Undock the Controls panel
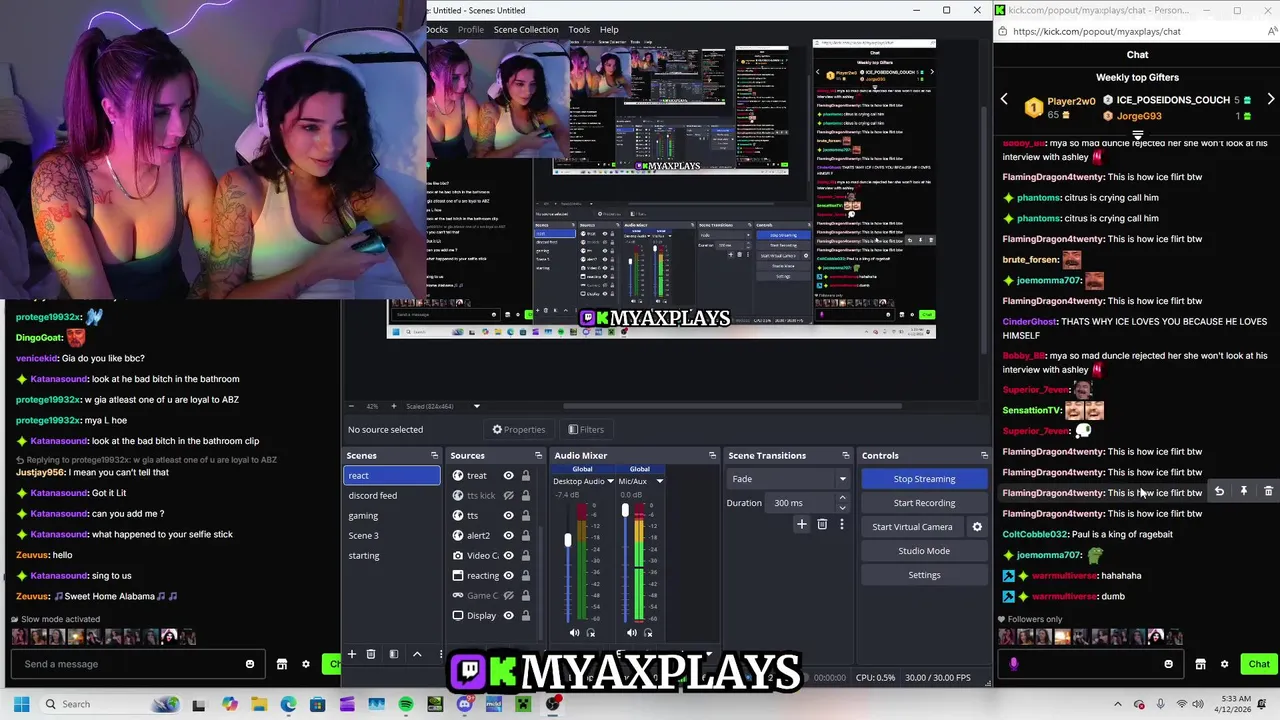 click(983, 455)
